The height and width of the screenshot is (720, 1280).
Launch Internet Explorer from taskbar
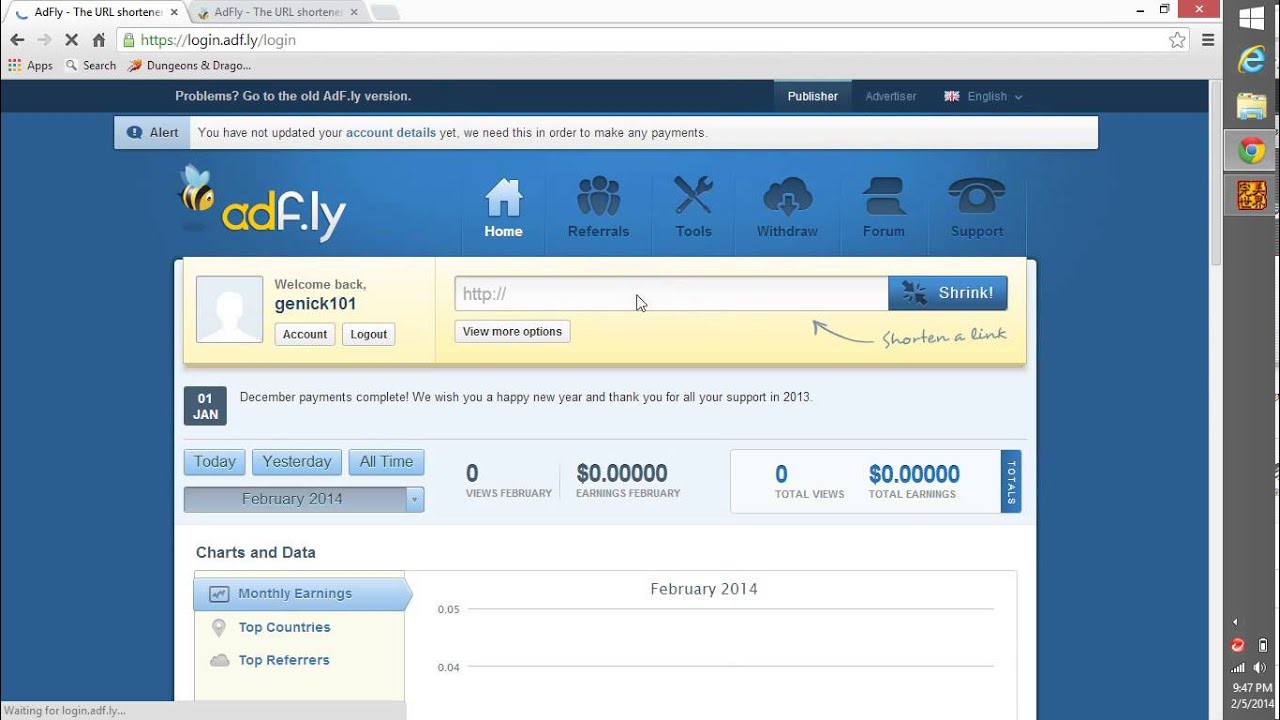[x=1252, y=60]
